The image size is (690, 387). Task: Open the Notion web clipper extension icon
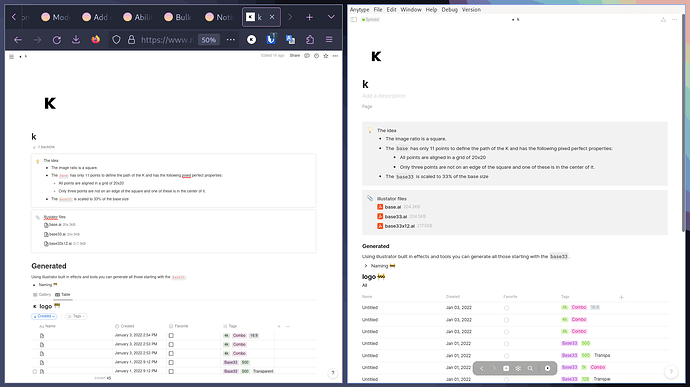[x=251, y=40]
